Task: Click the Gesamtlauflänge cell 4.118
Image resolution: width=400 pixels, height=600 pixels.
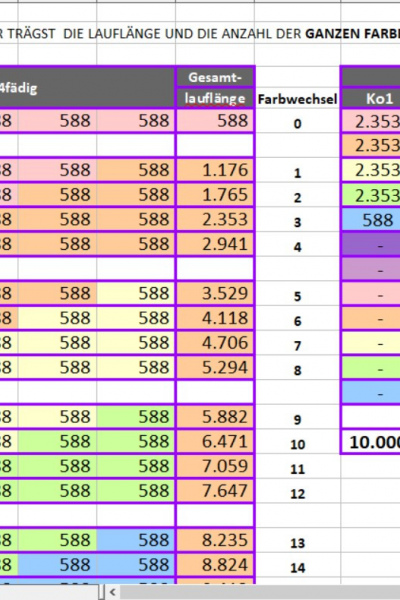Action: click(215, 318)
